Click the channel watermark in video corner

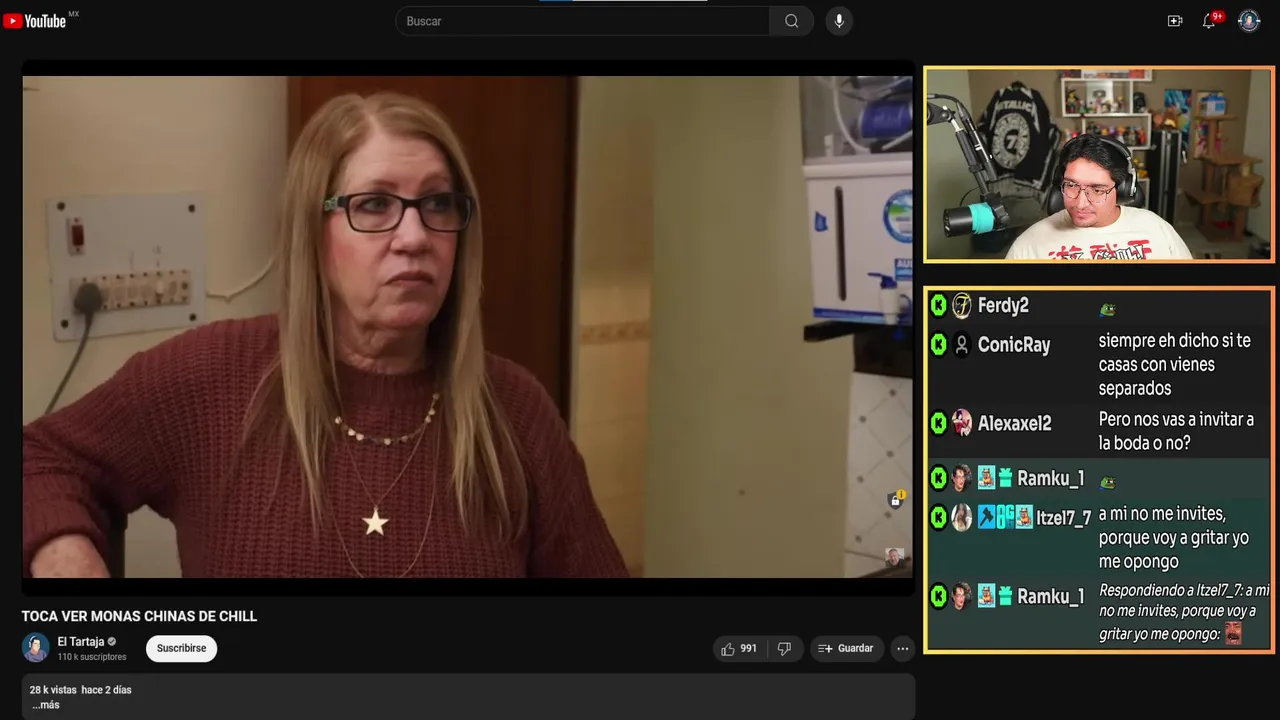click(x=895, y=557)
